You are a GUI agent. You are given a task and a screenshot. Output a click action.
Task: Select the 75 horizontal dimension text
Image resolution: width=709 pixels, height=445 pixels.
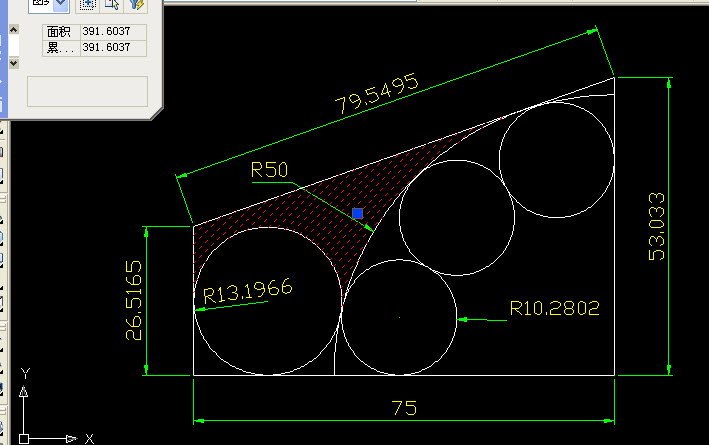coord(404,408)
